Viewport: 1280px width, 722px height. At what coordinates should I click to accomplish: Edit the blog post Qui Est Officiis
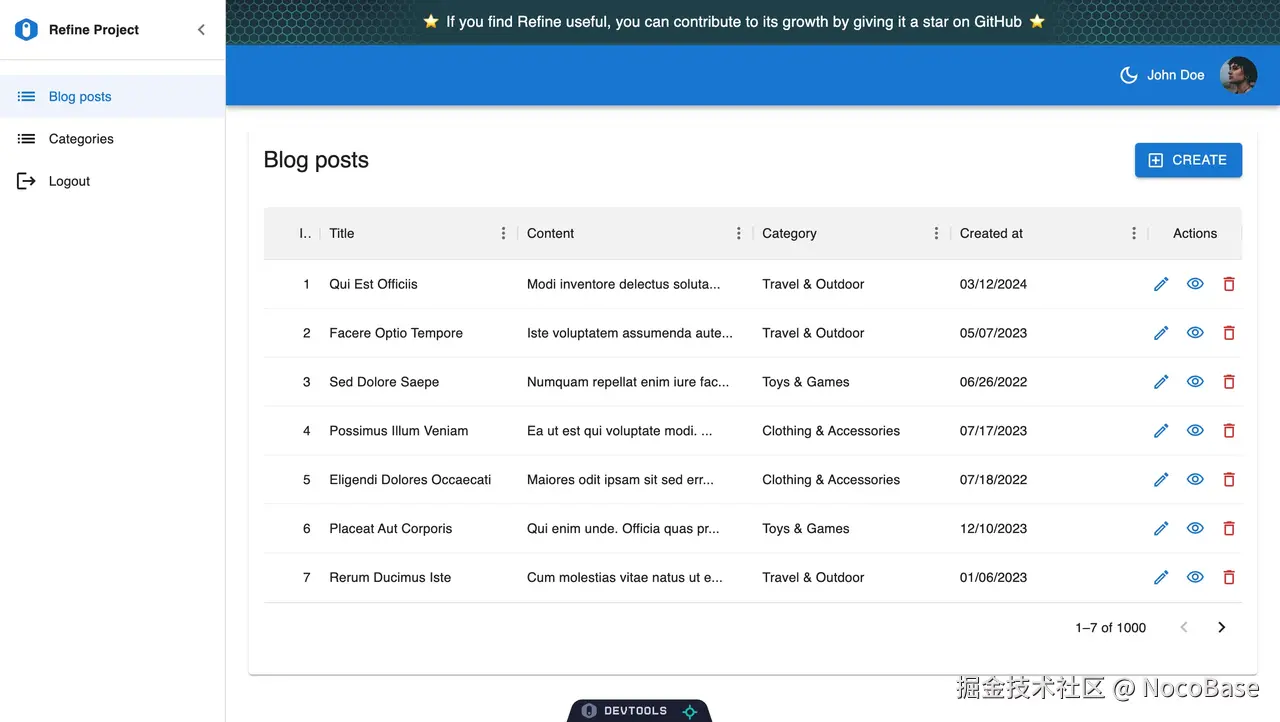[x=1161, y=284]
